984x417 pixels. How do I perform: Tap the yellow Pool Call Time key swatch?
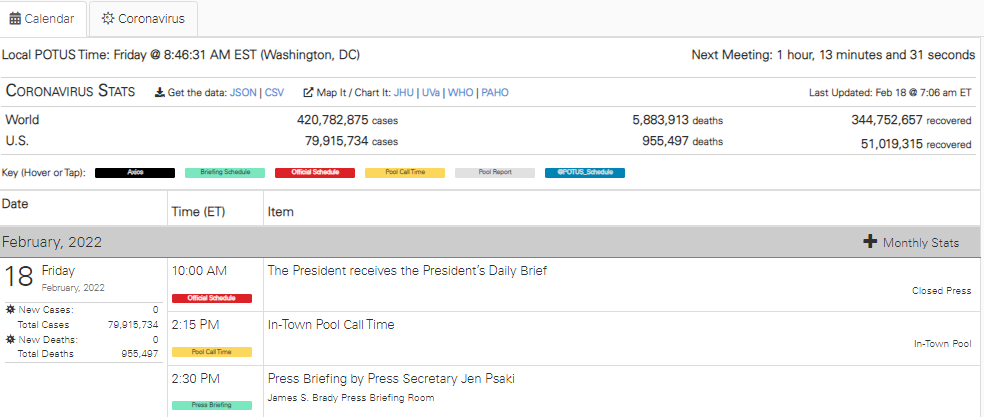405,172
